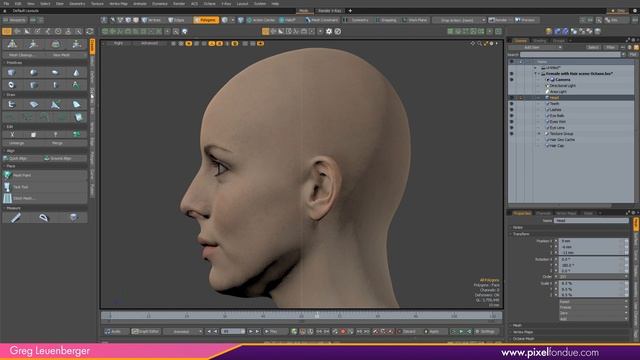Choose the cut (scissors) edit icon
This screenshot has height=360, width=640.
12,134
